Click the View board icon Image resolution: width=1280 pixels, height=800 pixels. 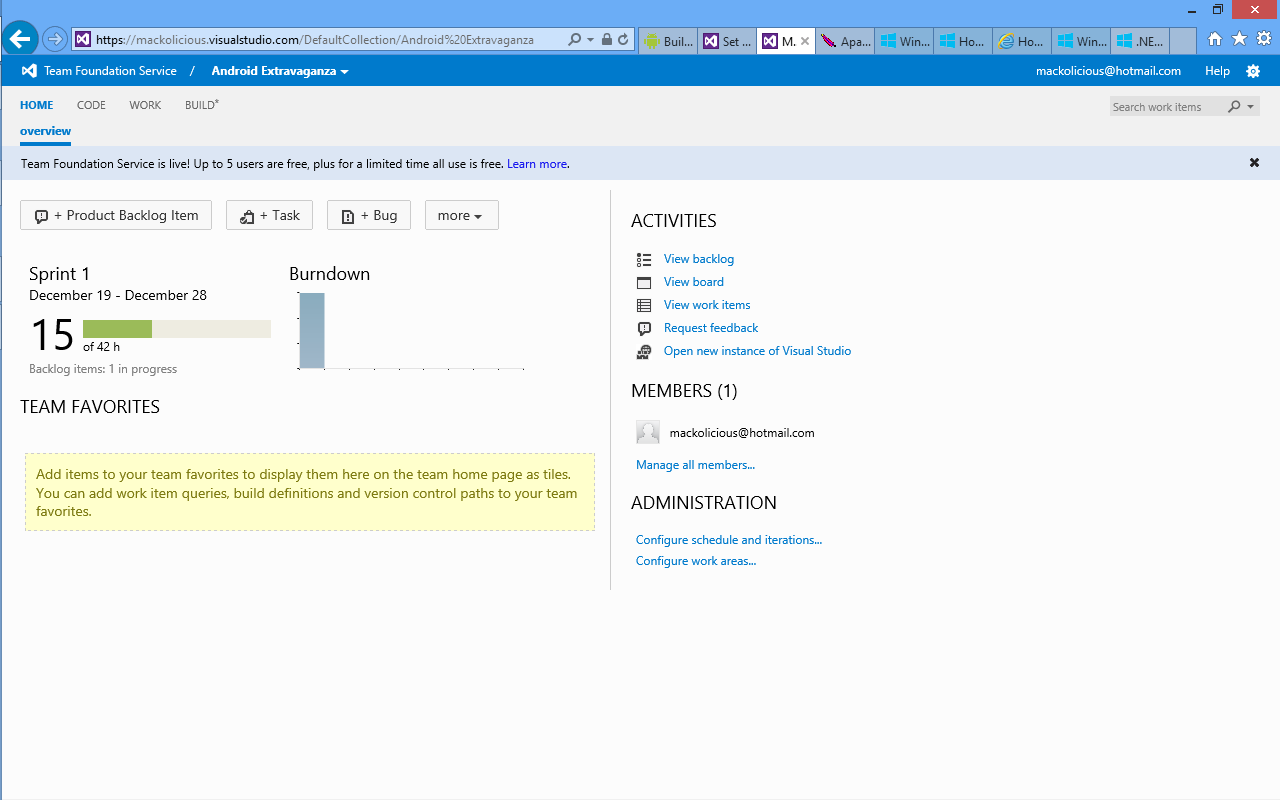coord(644,282)
